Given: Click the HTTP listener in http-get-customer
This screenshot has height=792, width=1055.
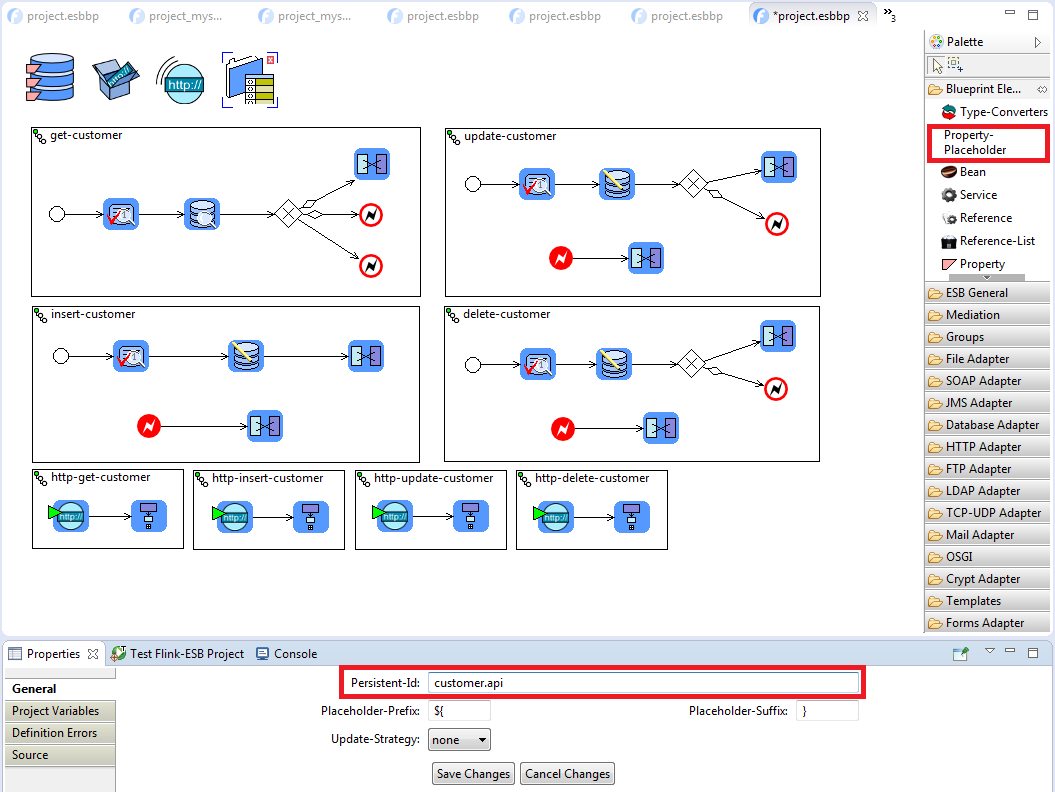Looking at the screenshot, I should (70, 517).
